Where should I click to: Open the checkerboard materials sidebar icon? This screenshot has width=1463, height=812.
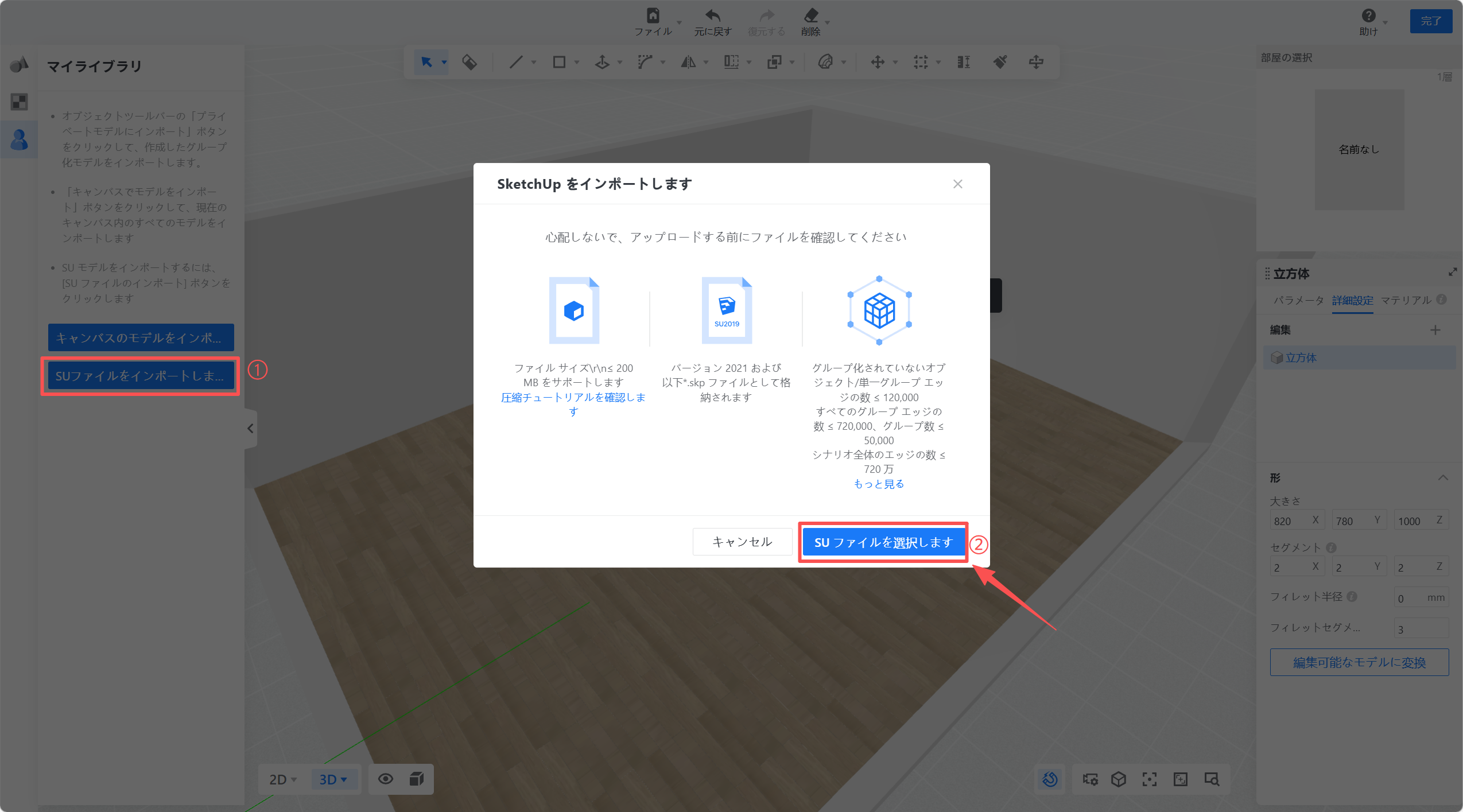pos(19,102)
